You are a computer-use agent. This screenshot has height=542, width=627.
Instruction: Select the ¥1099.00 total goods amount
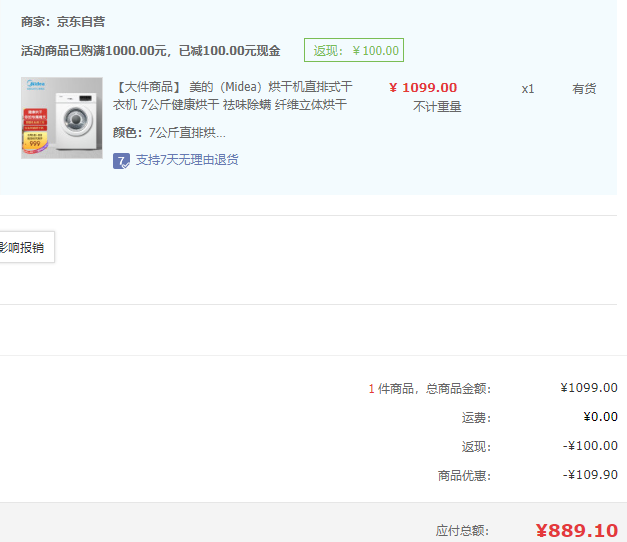[589, 388]
